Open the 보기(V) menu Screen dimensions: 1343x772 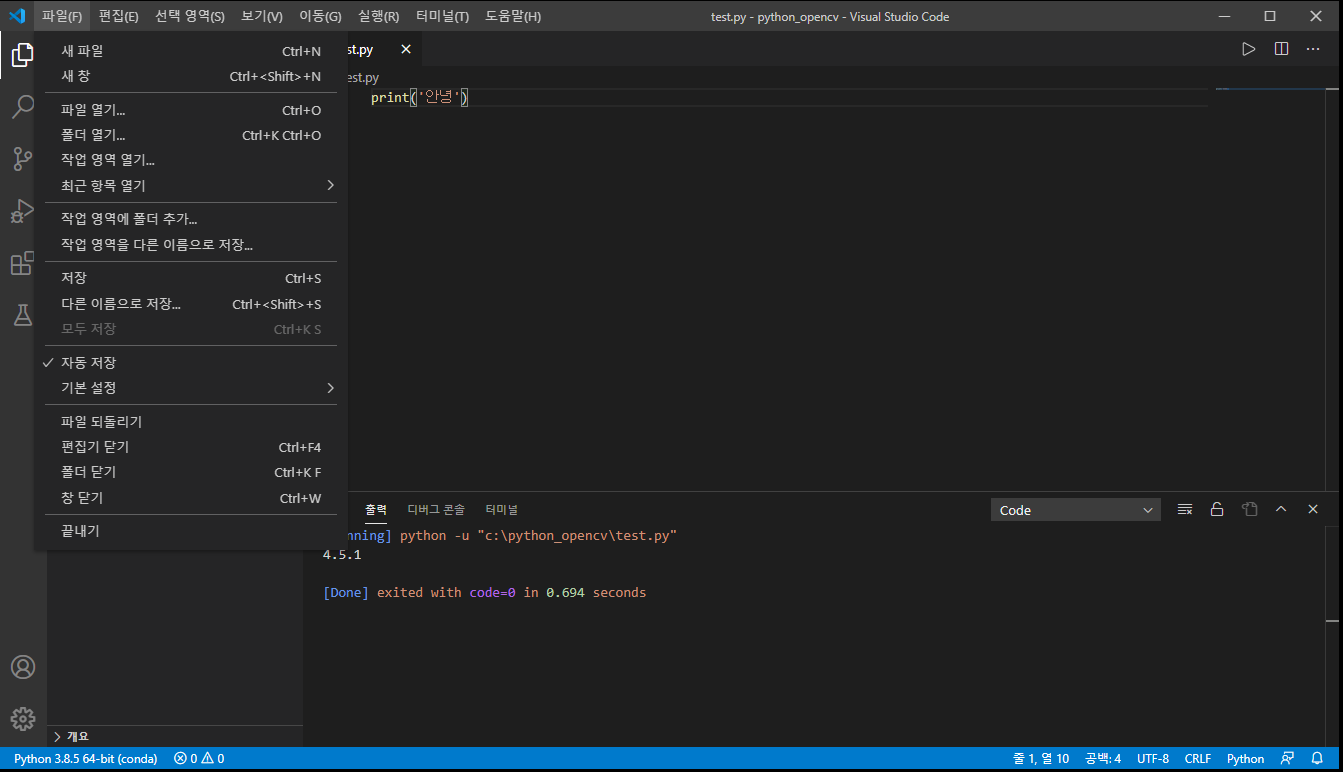262,16
